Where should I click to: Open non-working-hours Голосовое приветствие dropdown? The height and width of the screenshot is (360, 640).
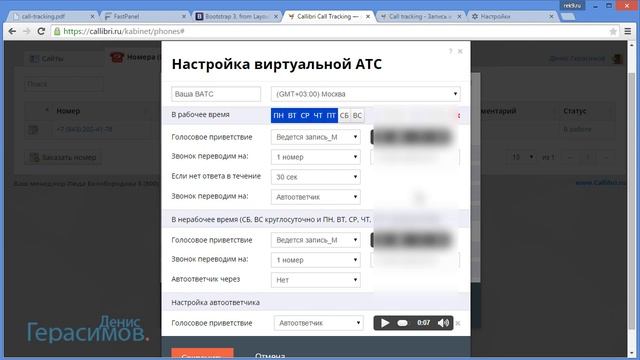316,240
